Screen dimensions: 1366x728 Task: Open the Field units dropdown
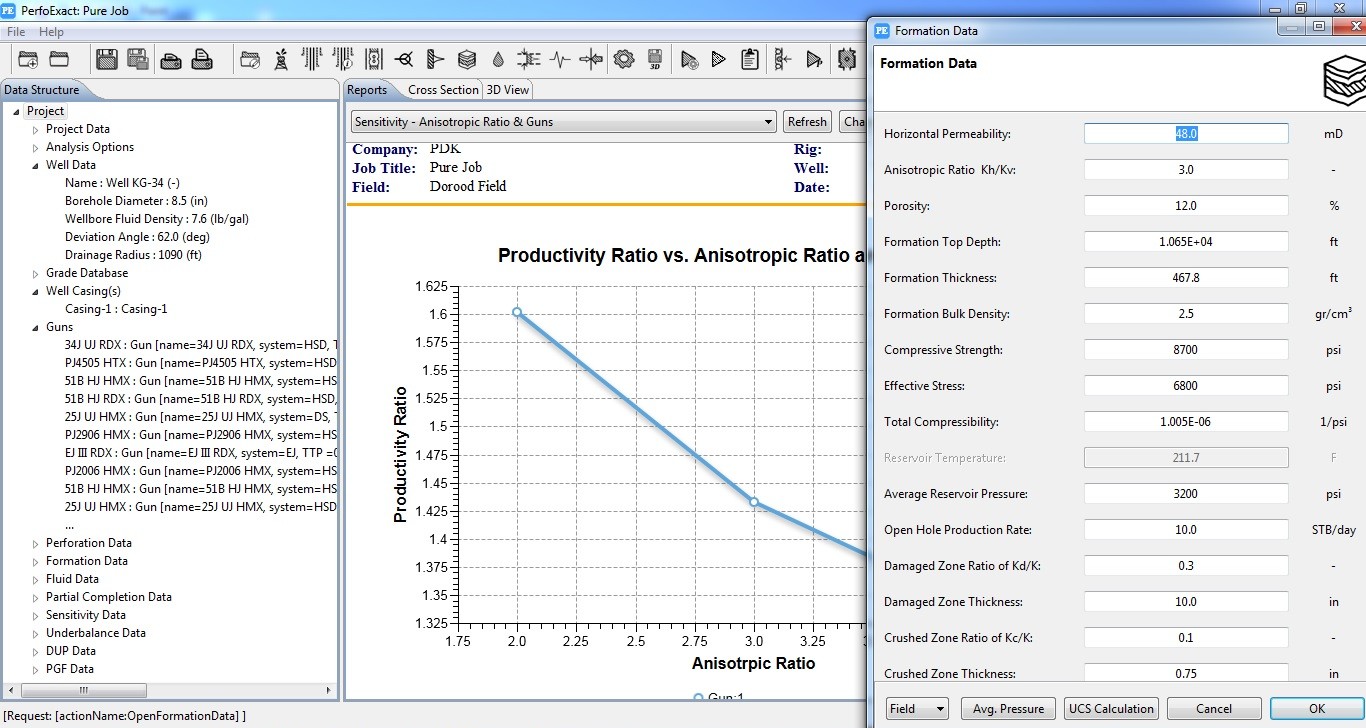coord(917,709)
